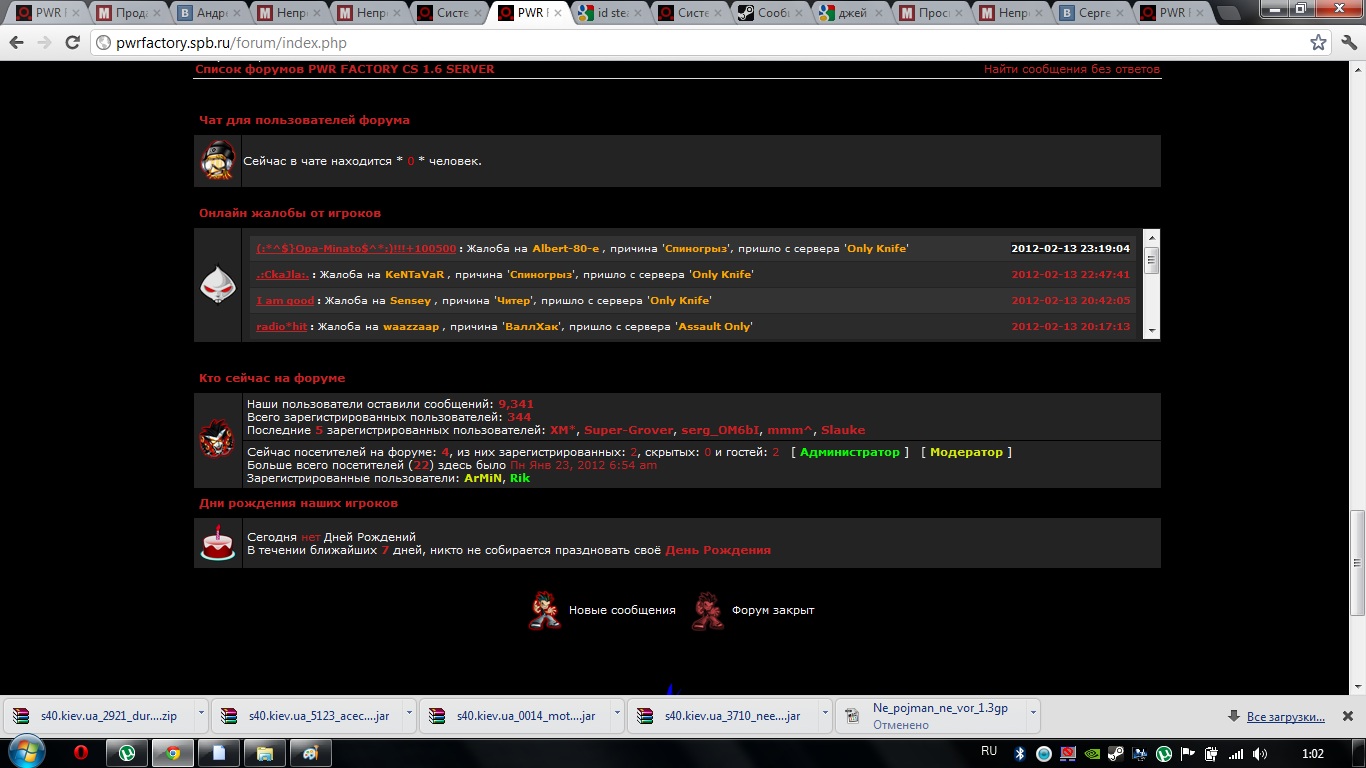Open the Chrome wrench settings menu
Viewport: 1366px width, 768px height.
(1347, 43)
